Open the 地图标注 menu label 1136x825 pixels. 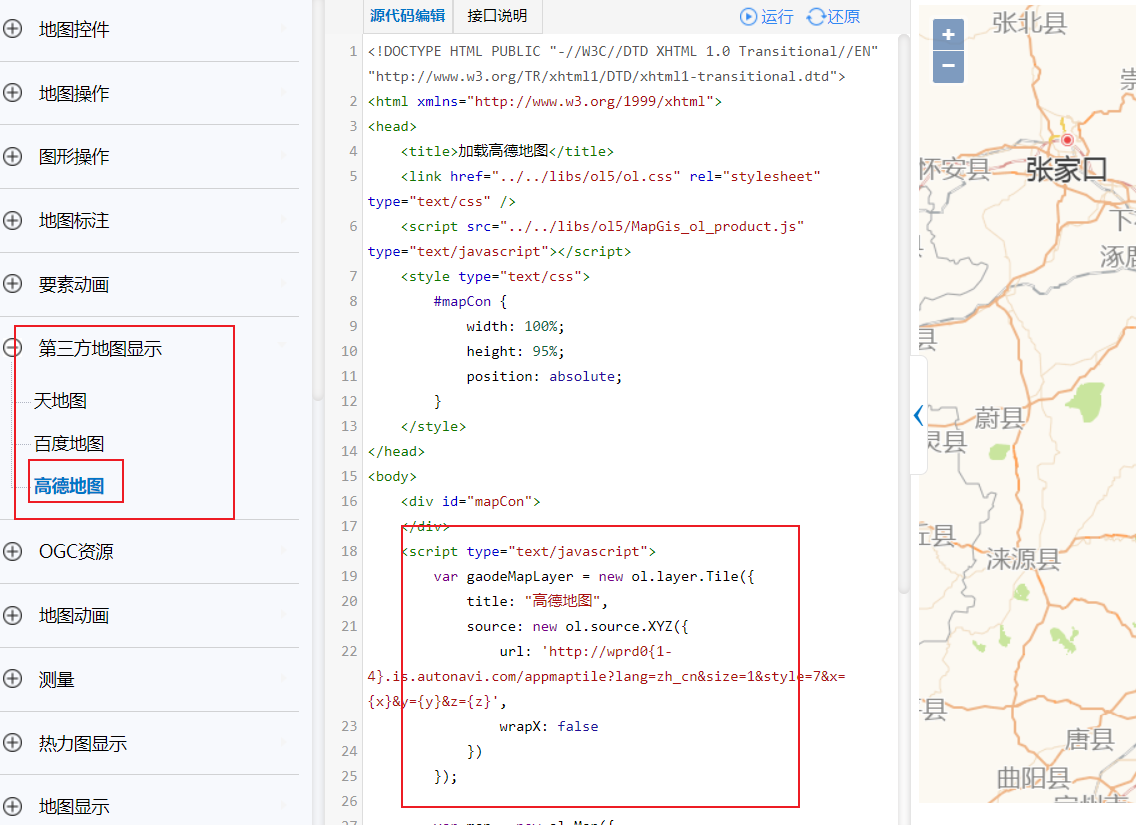click(x=74, y=220)
